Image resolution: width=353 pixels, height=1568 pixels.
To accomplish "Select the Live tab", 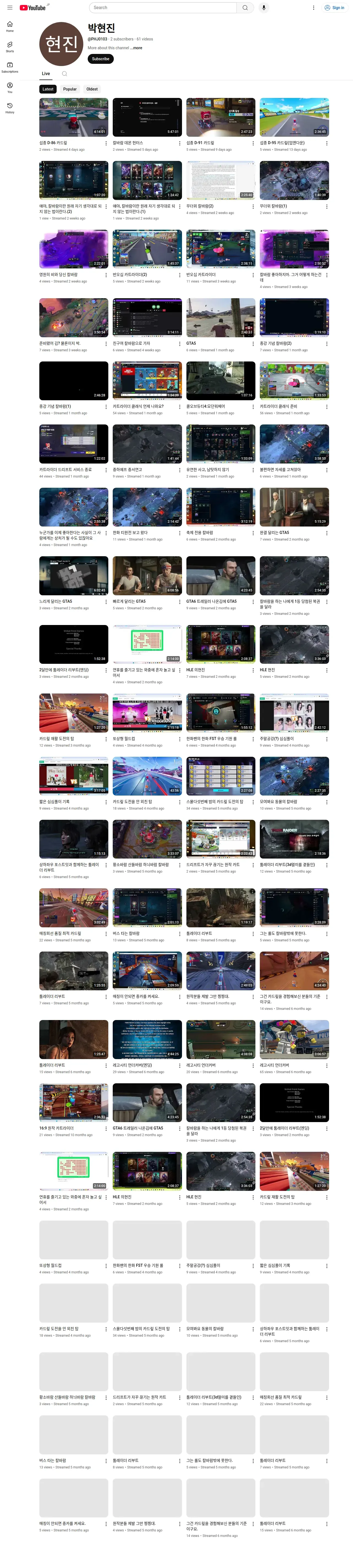I will click(x=46, y=74).
